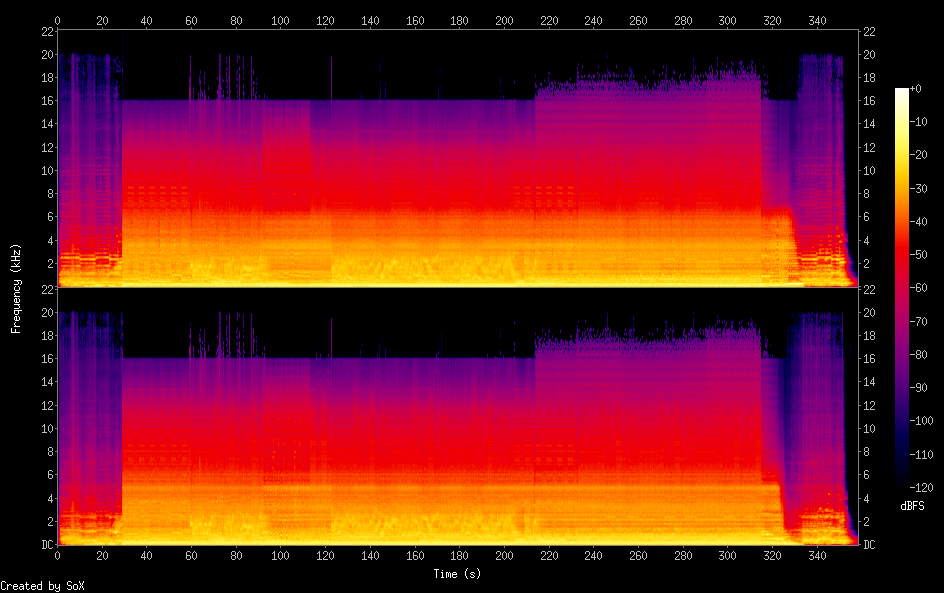This screenshot has width=944, height=593.
Task: Click the 'dBFS' colorbar label
Action: pyautogui.click(x=912, y=507)
